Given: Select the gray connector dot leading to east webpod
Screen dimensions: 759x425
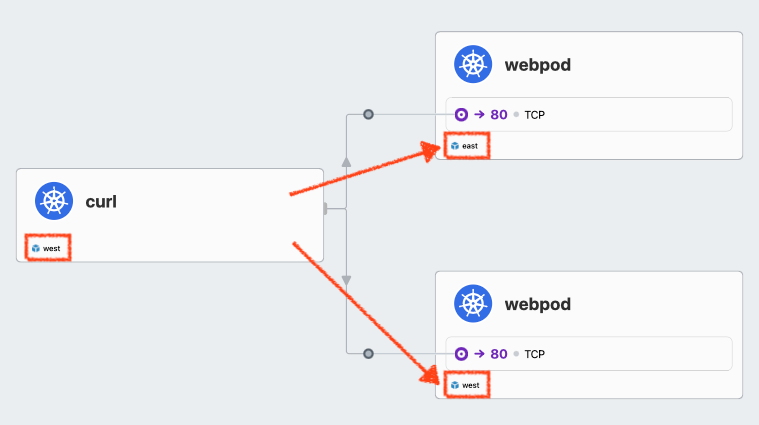Looking at the screenshot, I should pos(368,114).
